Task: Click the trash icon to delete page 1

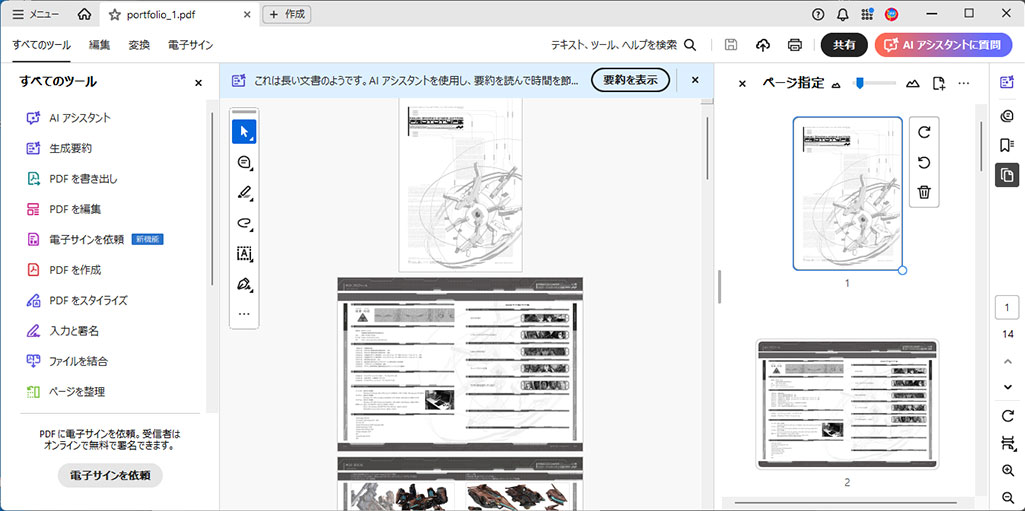Action: [x=924, y=192]
